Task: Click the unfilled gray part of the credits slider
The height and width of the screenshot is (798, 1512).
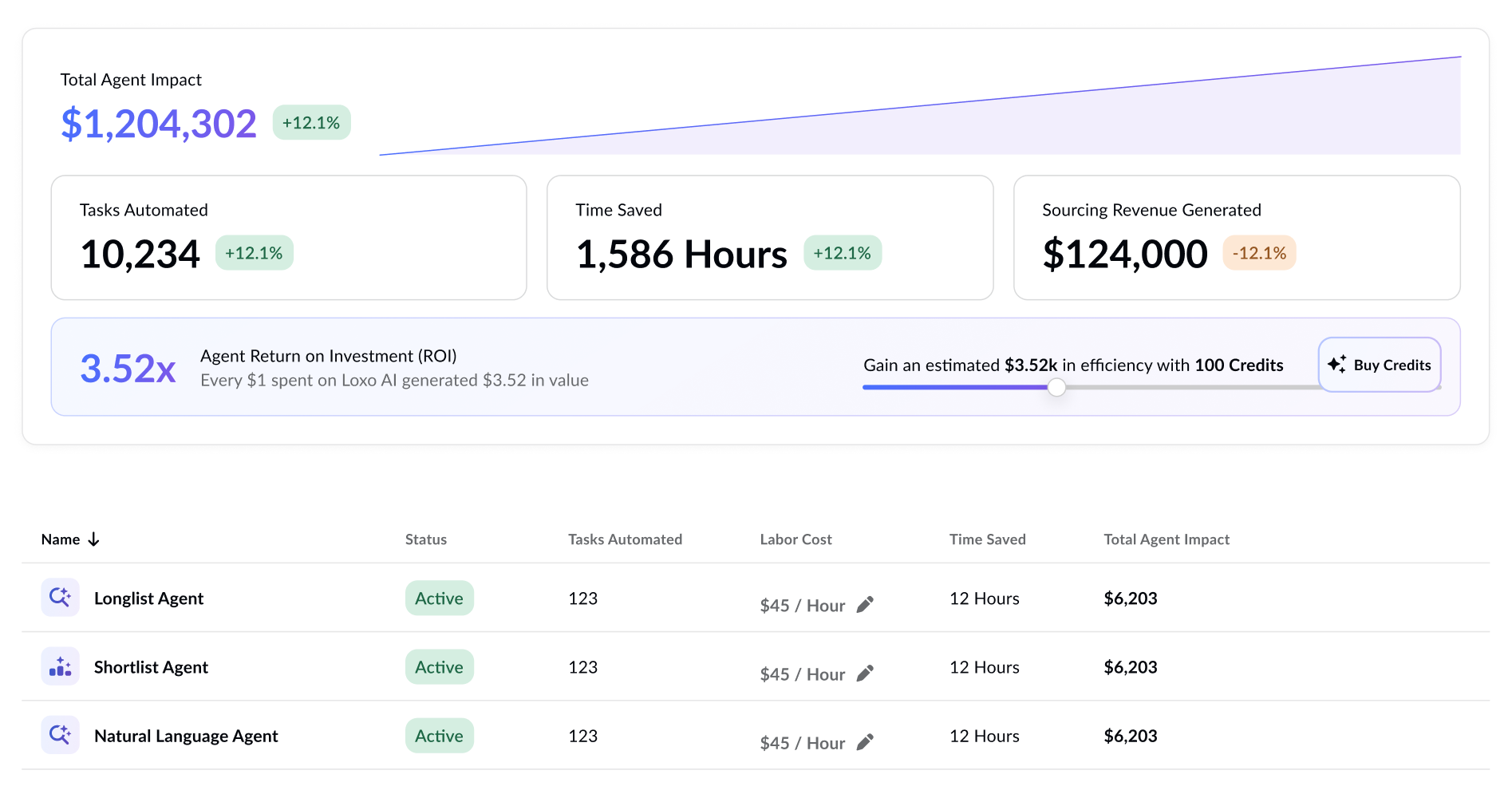Action: click(1192, 388)
